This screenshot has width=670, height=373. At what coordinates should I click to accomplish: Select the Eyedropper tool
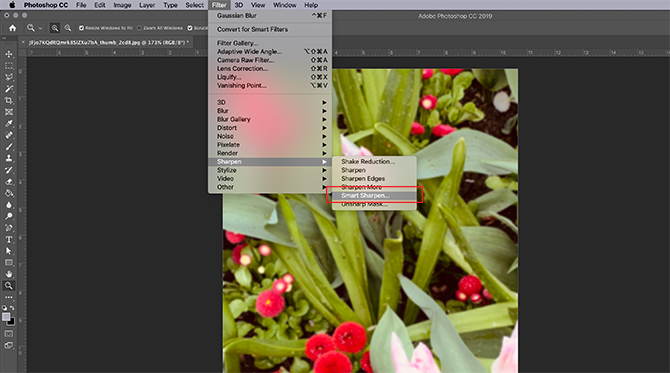pyautogui.click(x=9, y=123)
